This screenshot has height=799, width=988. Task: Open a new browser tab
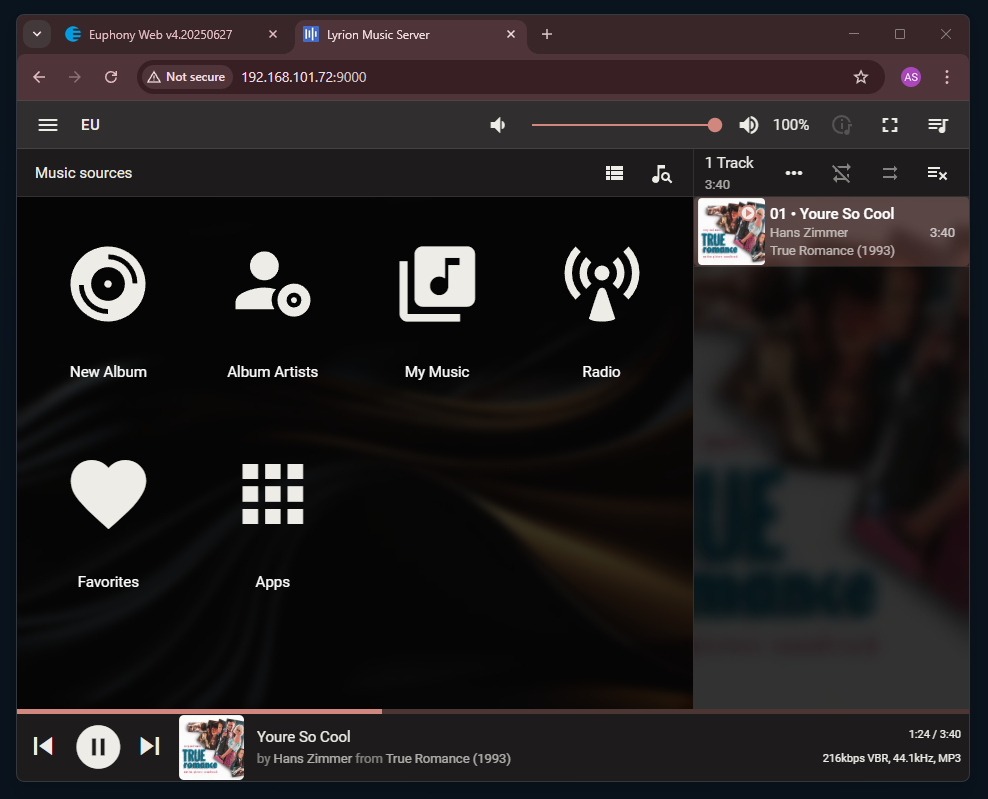point(547,34)
